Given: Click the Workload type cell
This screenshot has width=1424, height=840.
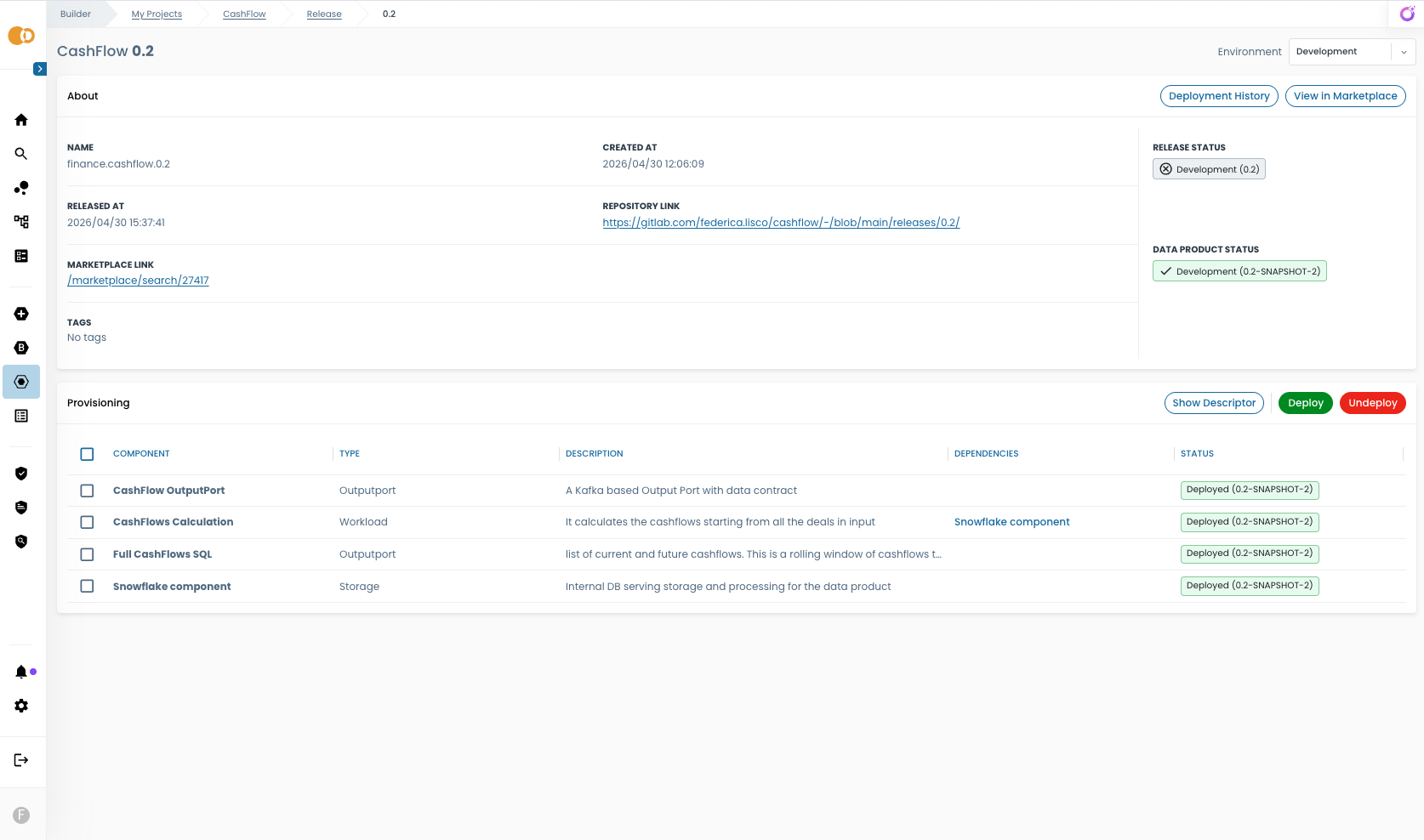Looking at the screenshot, I should [x=363, y=522].
